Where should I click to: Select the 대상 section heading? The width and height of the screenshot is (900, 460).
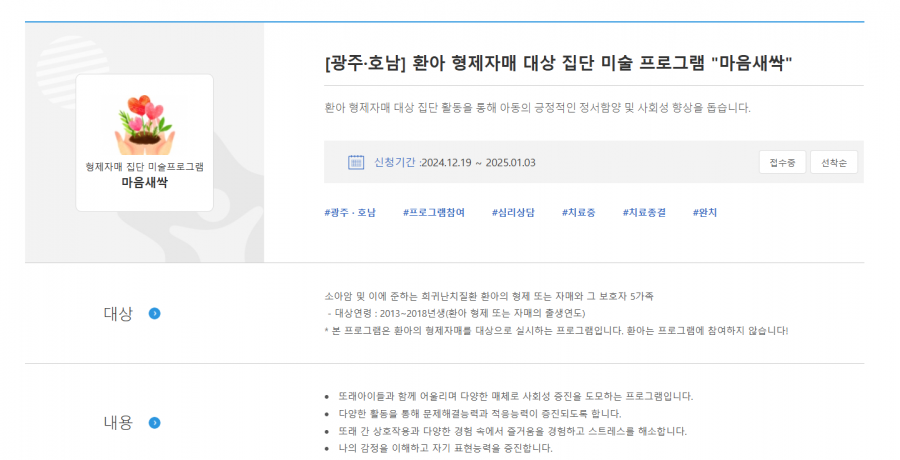click(118, 314)
